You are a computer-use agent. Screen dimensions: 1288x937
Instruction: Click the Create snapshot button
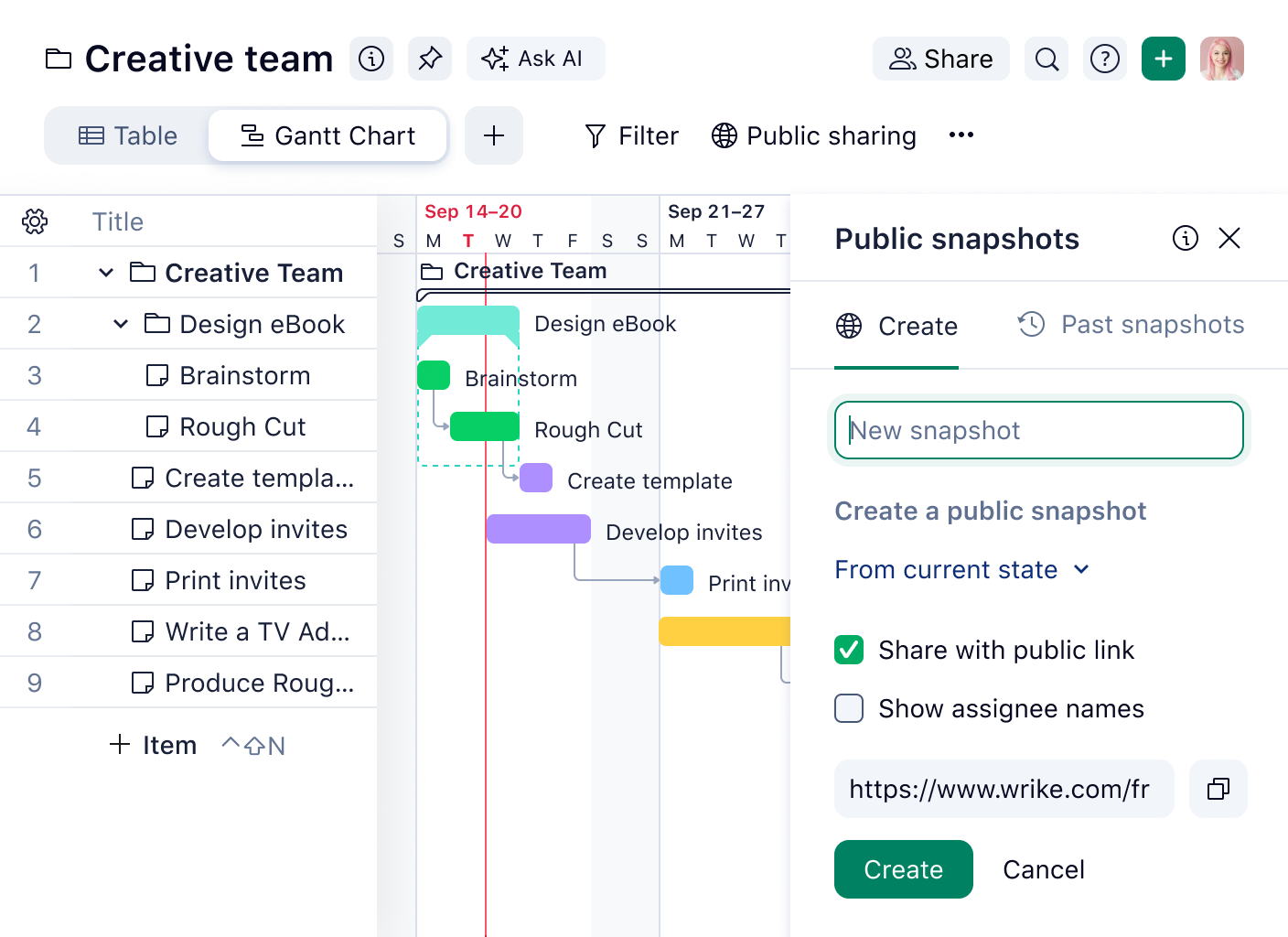point(903,869)
